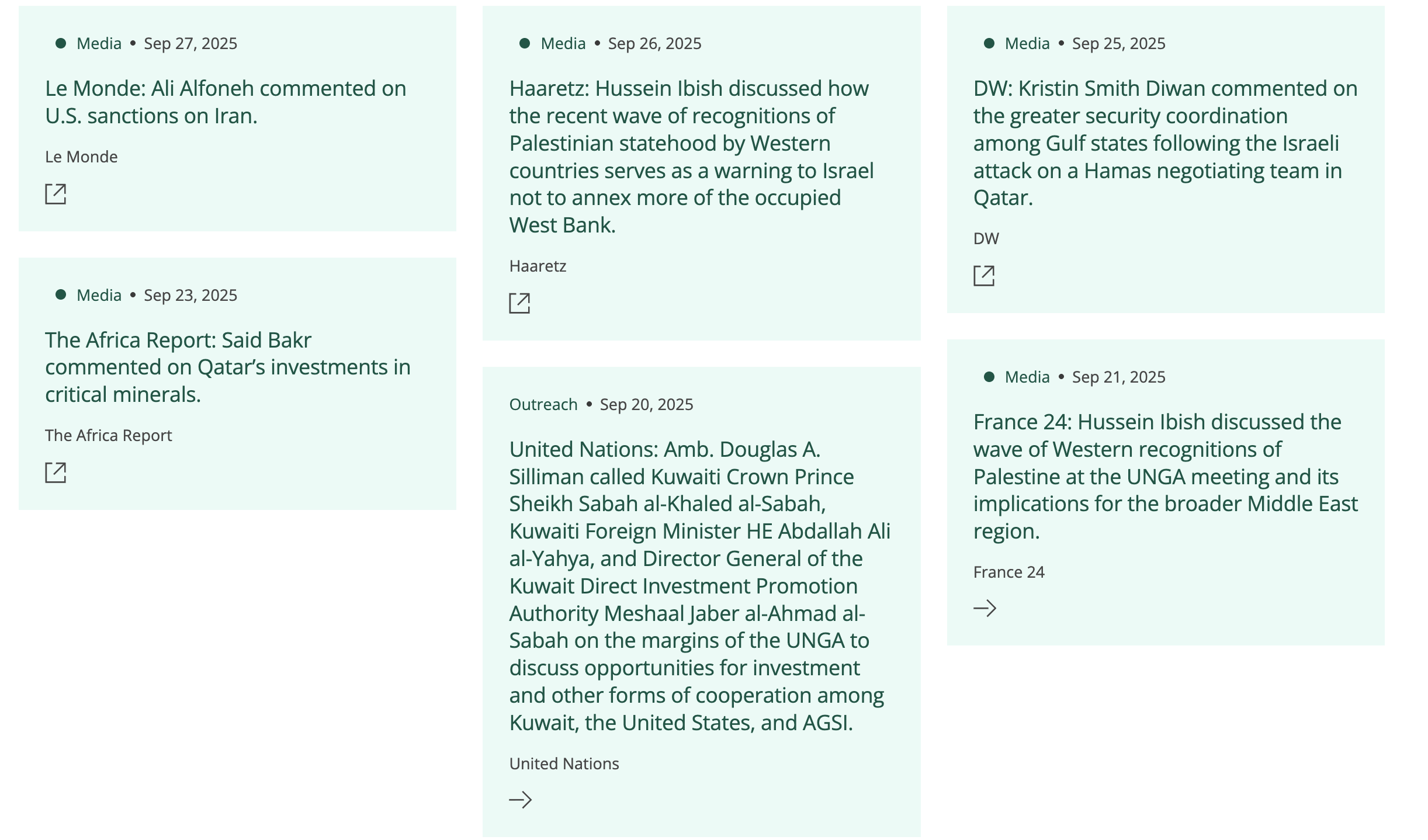Click the 'Le Monde' source label

point(81,157)
